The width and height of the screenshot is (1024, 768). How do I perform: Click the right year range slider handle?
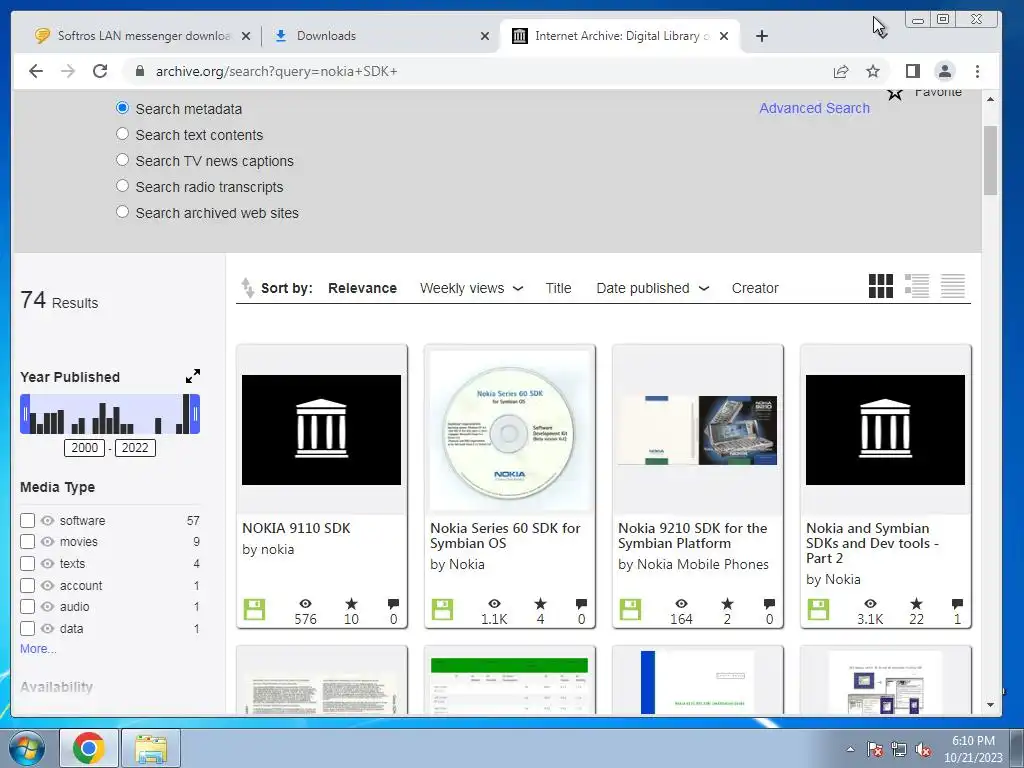pyautogui.click(x=195, y=414)
